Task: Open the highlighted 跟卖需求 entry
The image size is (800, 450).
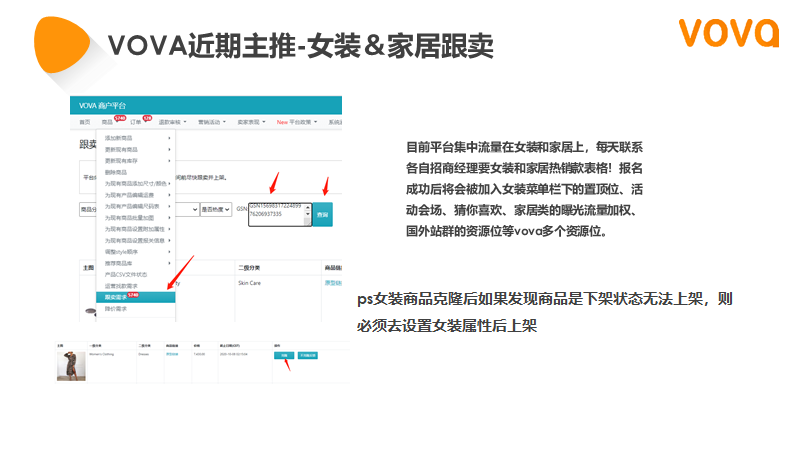Action: (x=136, y=297)
